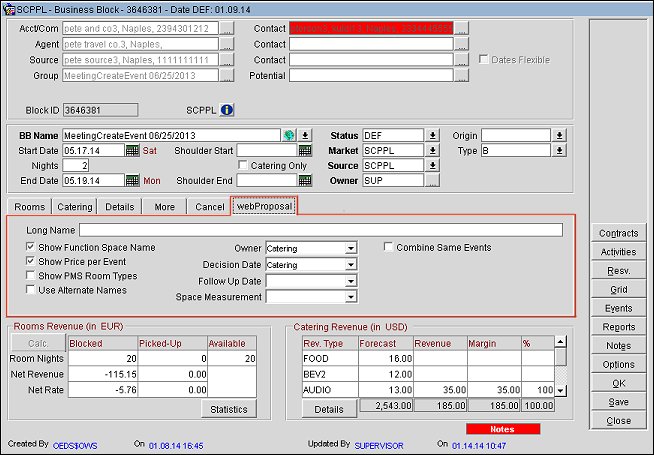Click the blue info icon next to SCPPL
Viewport: 654px width, 455px height.
pyautogui.click(x=226, y=110)
